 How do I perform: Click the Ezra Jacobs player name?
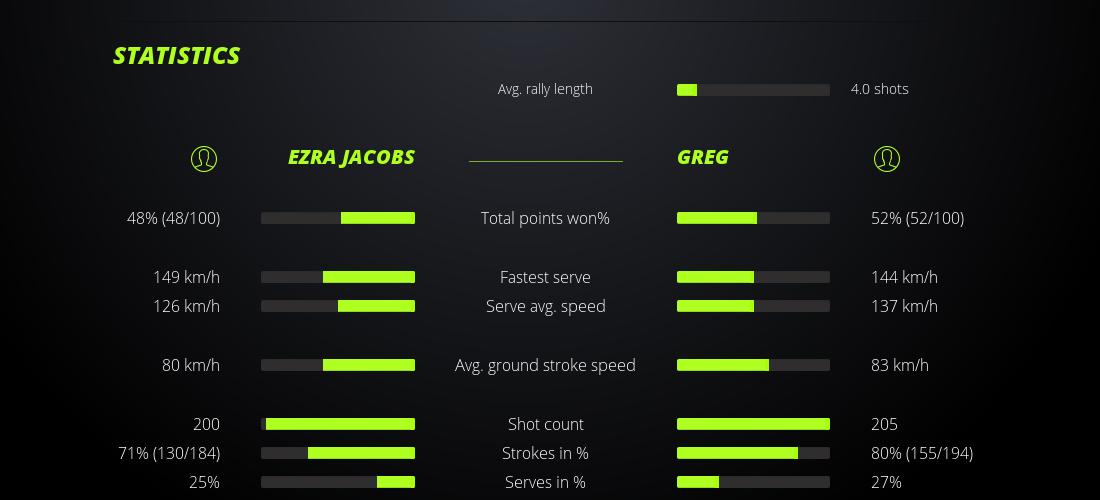351,157
